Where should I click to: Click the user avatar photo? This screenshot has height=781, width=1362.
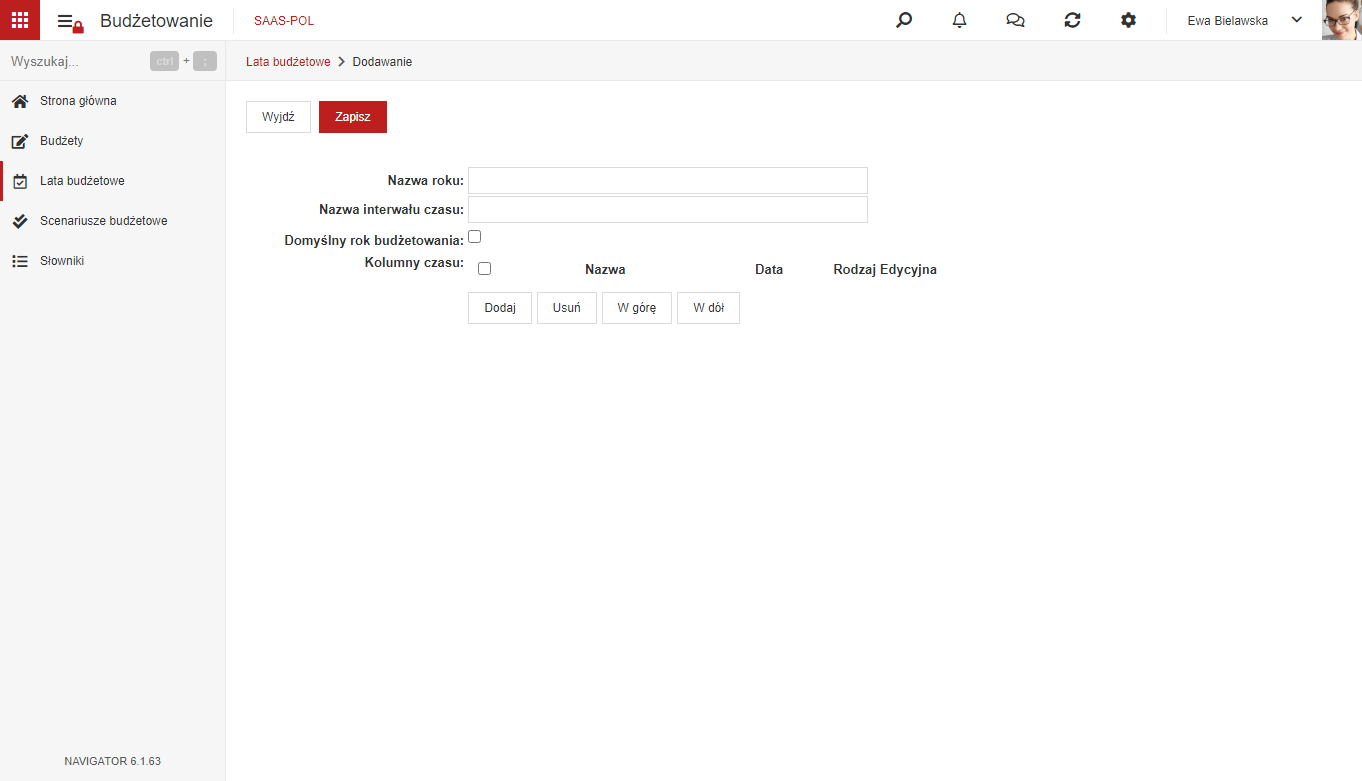click(1342, 20)
